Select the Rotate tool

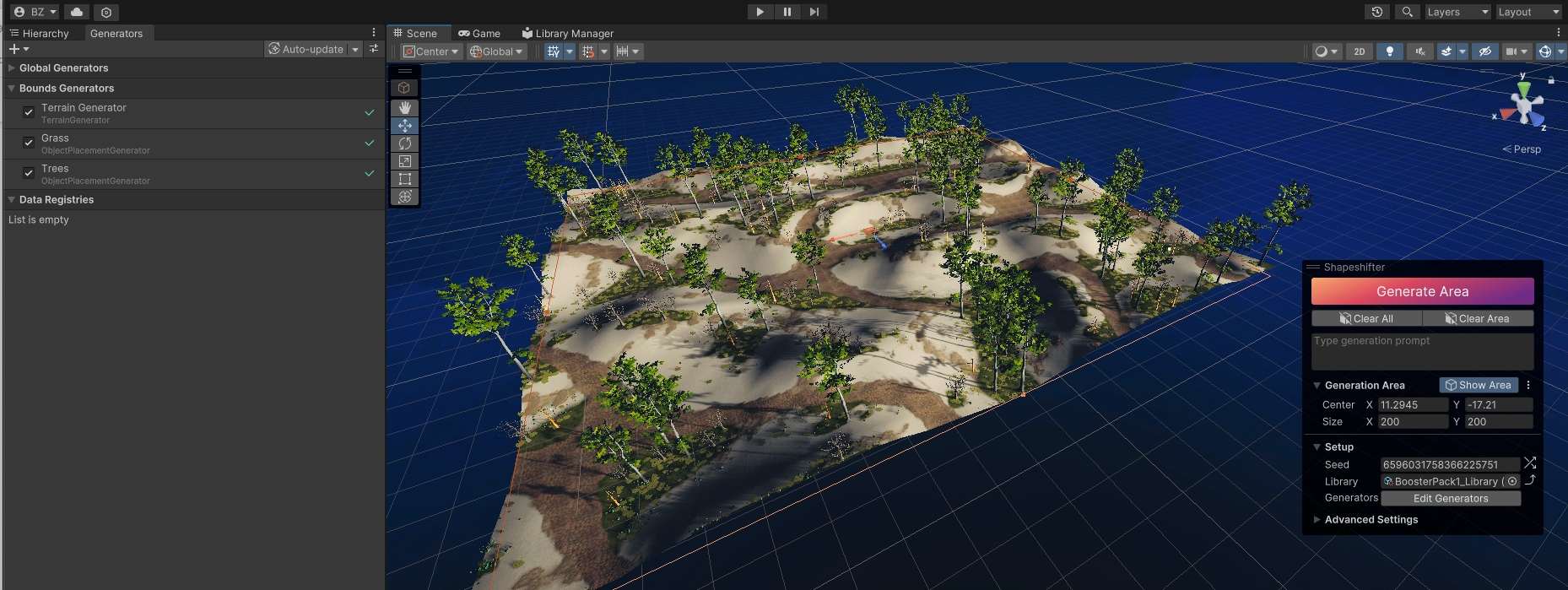pos(405,143)
